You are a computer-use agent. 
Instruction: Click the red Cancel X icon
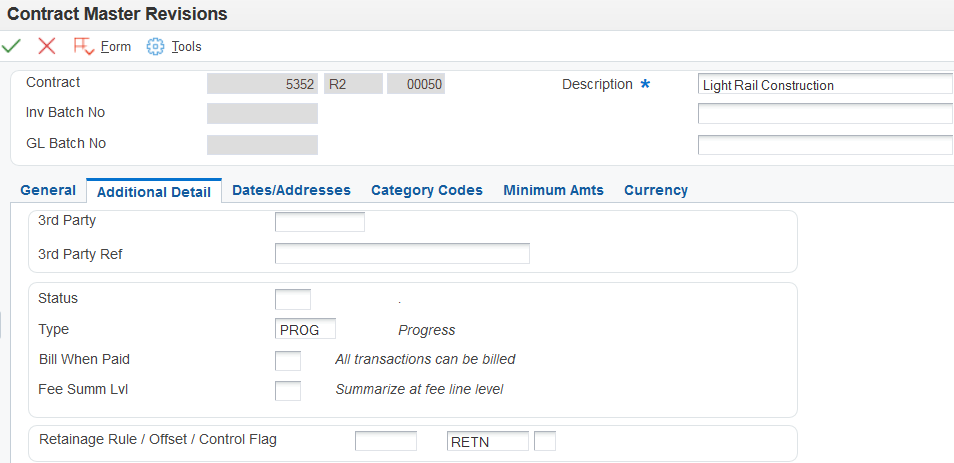[47, 46]
